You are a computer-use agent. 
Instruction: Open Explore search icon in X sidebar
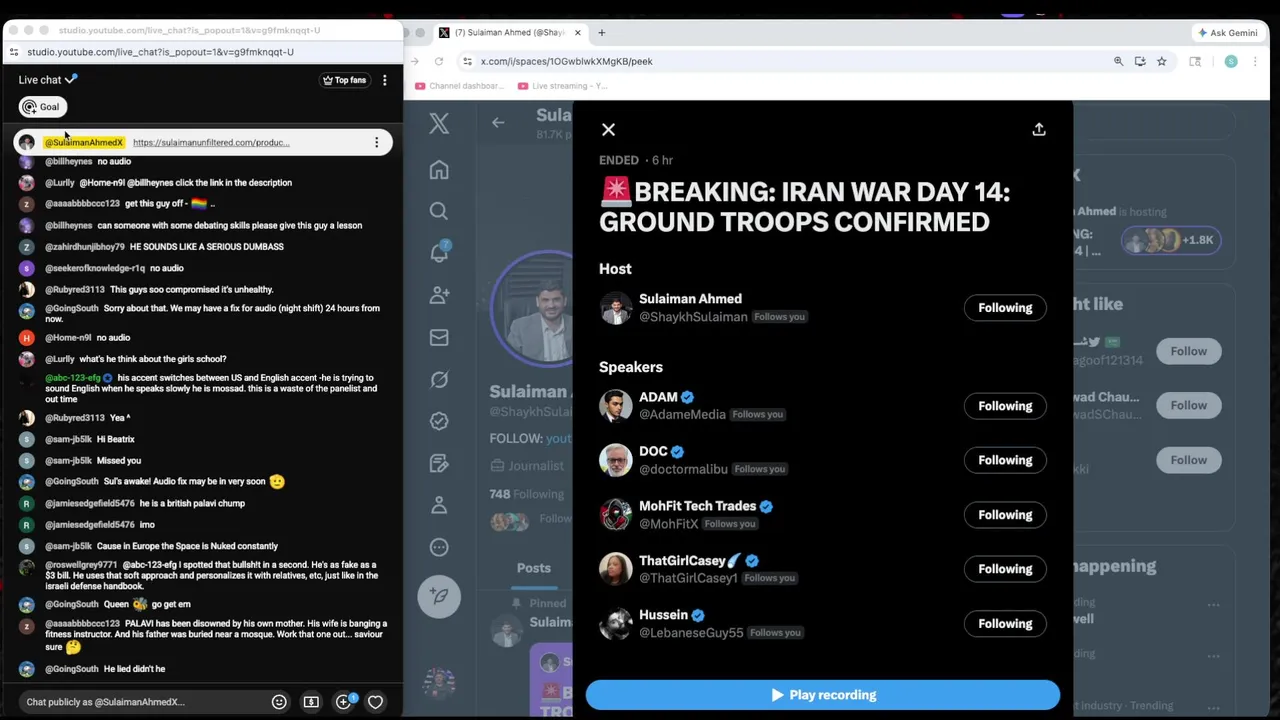pyautogui.click(x=439, y=211)
